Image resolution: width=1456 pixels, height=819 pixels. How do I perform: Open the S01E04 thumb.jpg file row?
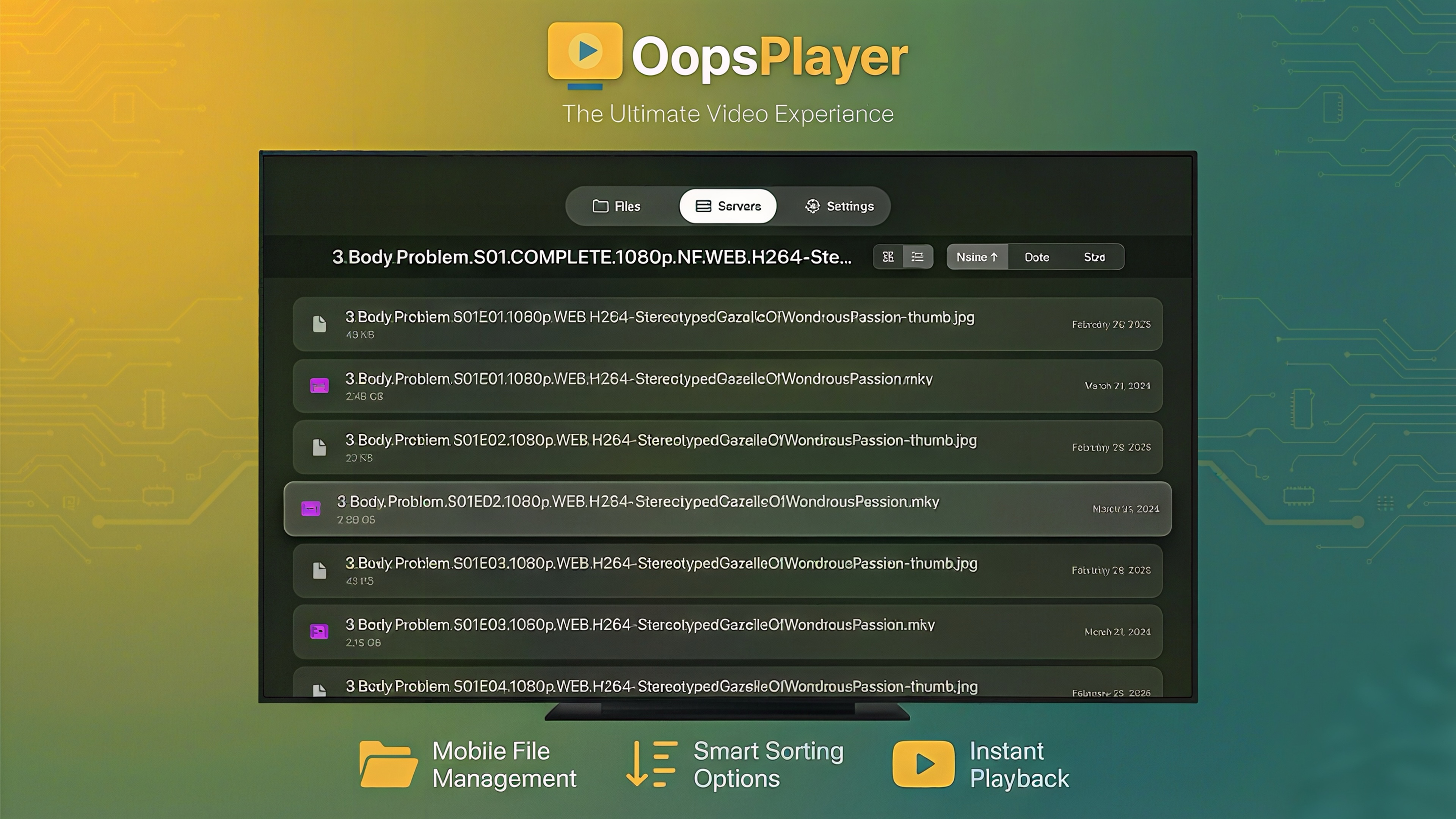728,682
